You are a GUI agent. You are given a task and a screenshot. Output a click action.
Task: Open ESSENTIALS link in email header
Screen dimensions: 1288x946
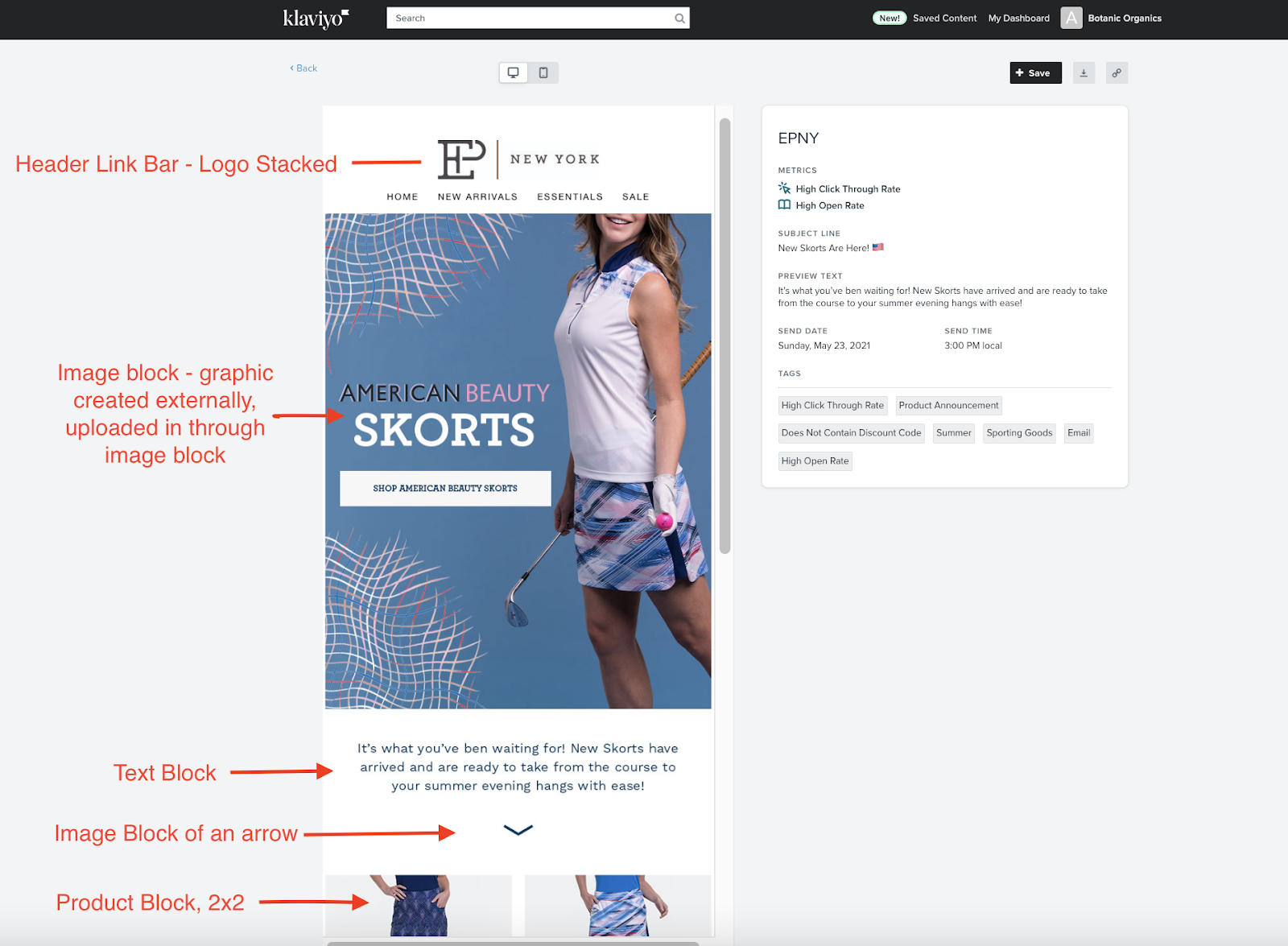570,196
